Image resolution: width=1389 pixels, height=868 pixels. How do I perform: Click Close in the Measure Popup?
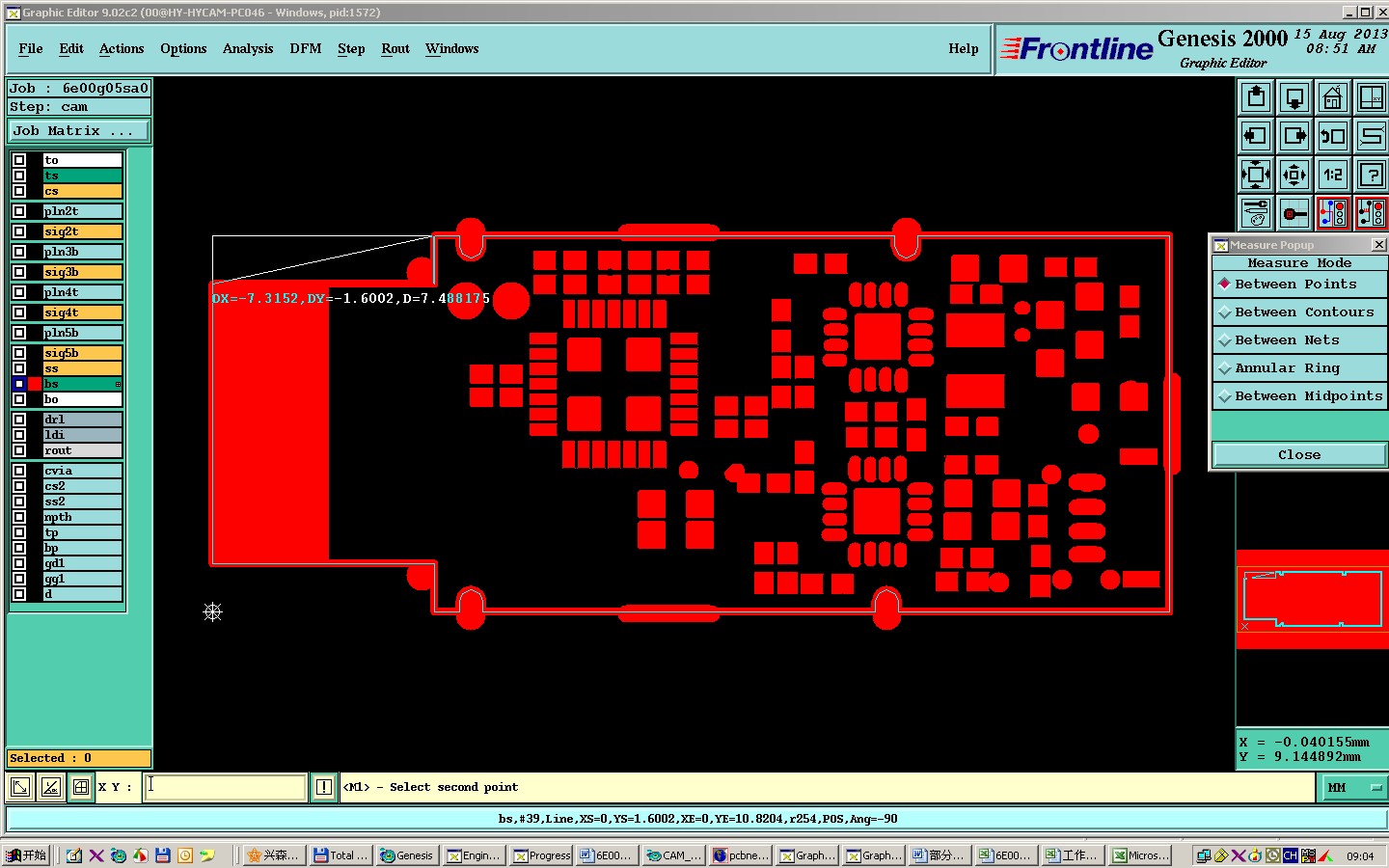coord(1299,455)
